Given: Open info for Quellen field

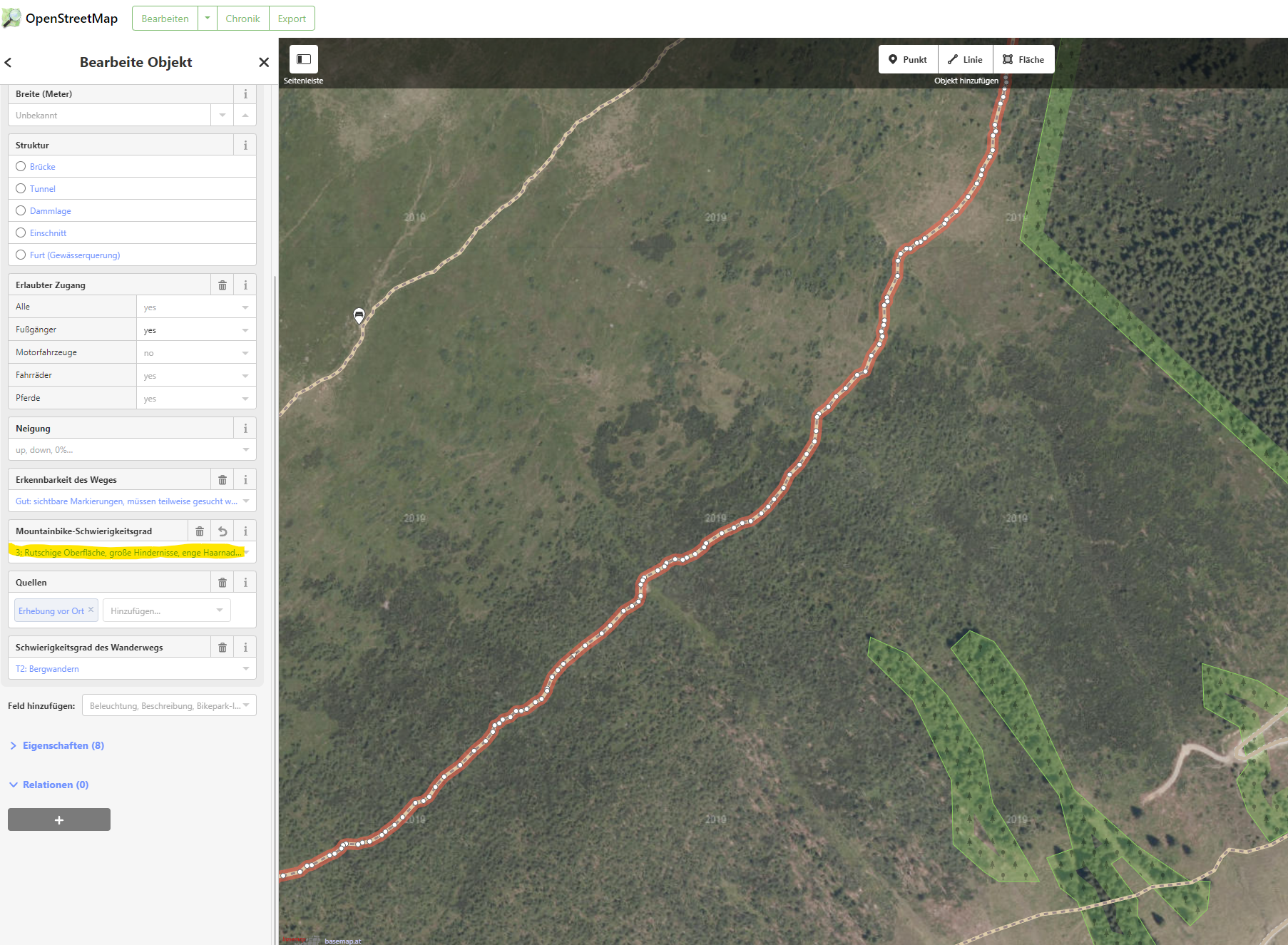Looking at the screenshot, I should click(x=245, y=583).
